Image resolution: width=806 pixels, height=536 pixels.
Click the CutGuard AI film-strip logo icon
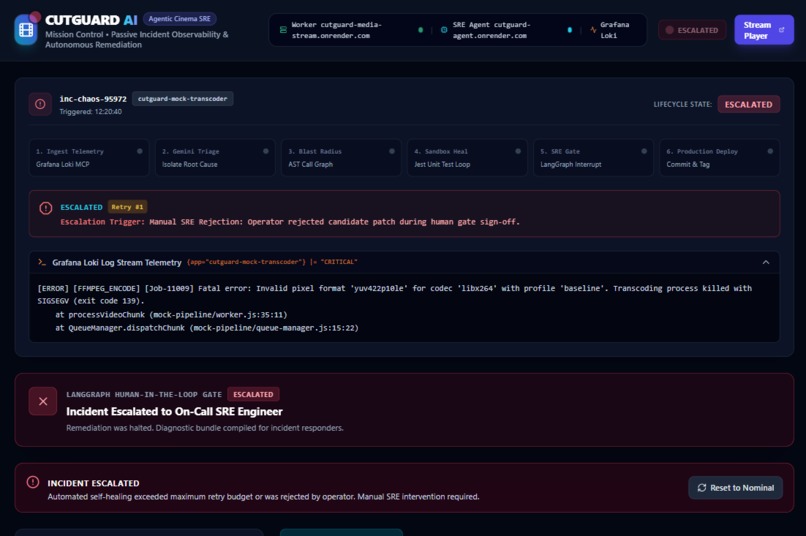26,30
